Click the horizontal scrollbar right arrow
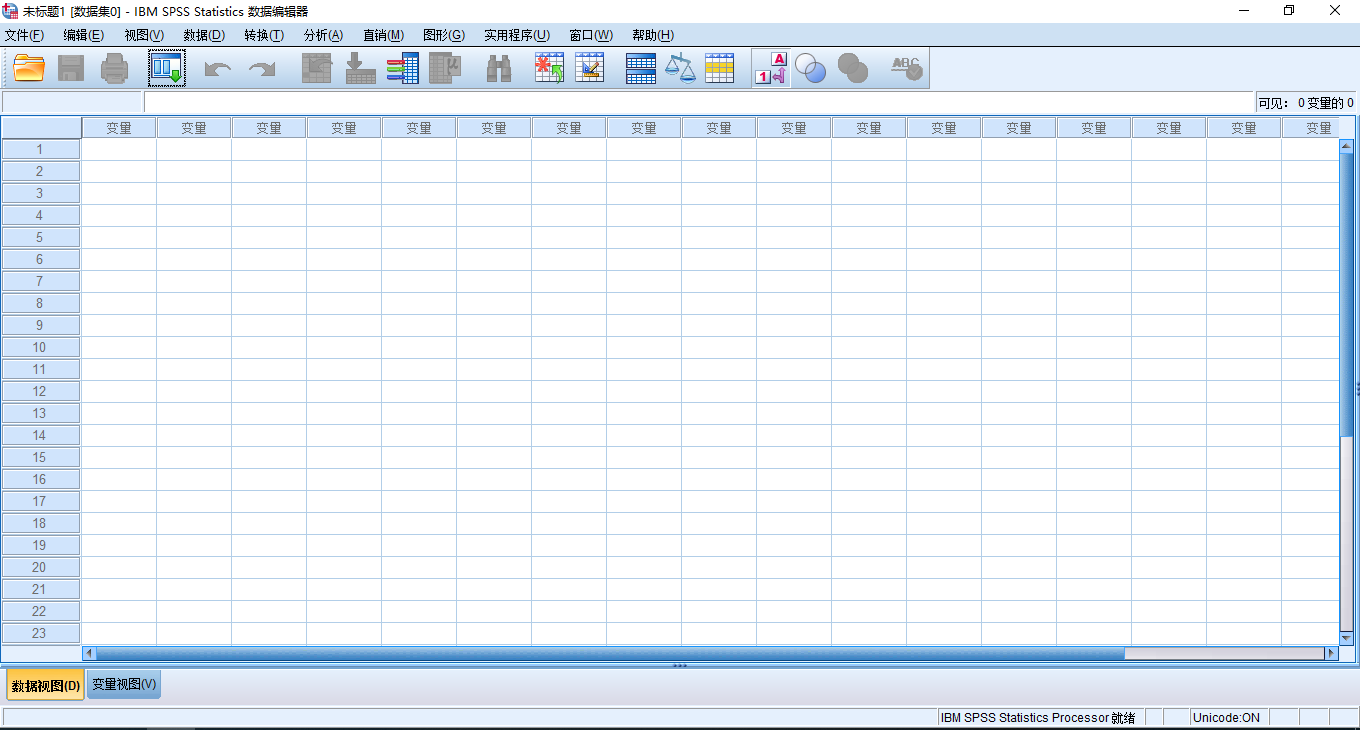 coord(1331,653)
